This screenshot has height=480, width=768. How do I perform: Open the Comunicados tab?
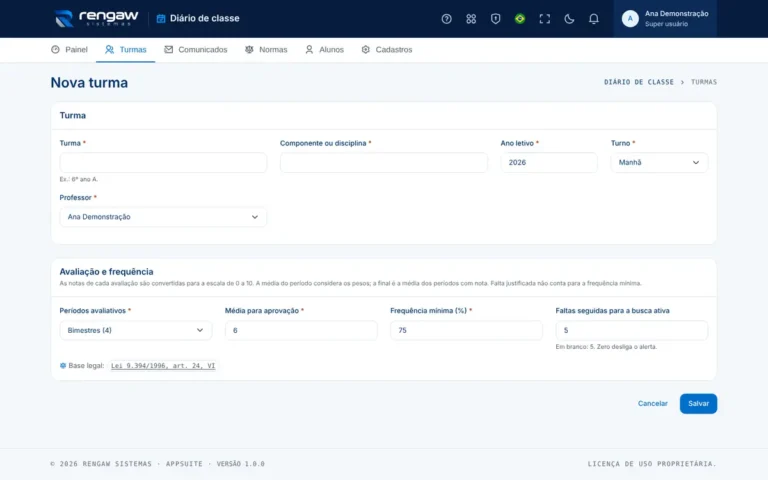pyautogui.click(x=195, y=49)
